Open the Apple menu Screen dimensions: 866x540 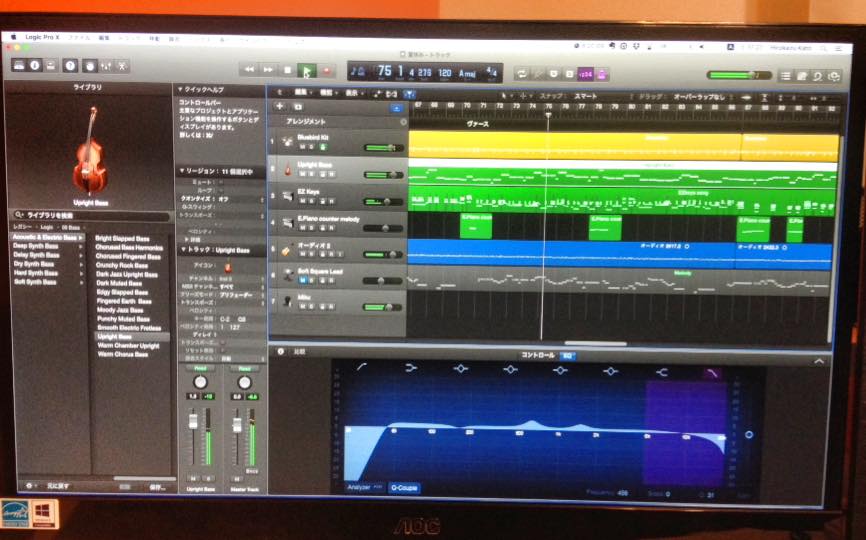tap(14, 36)
